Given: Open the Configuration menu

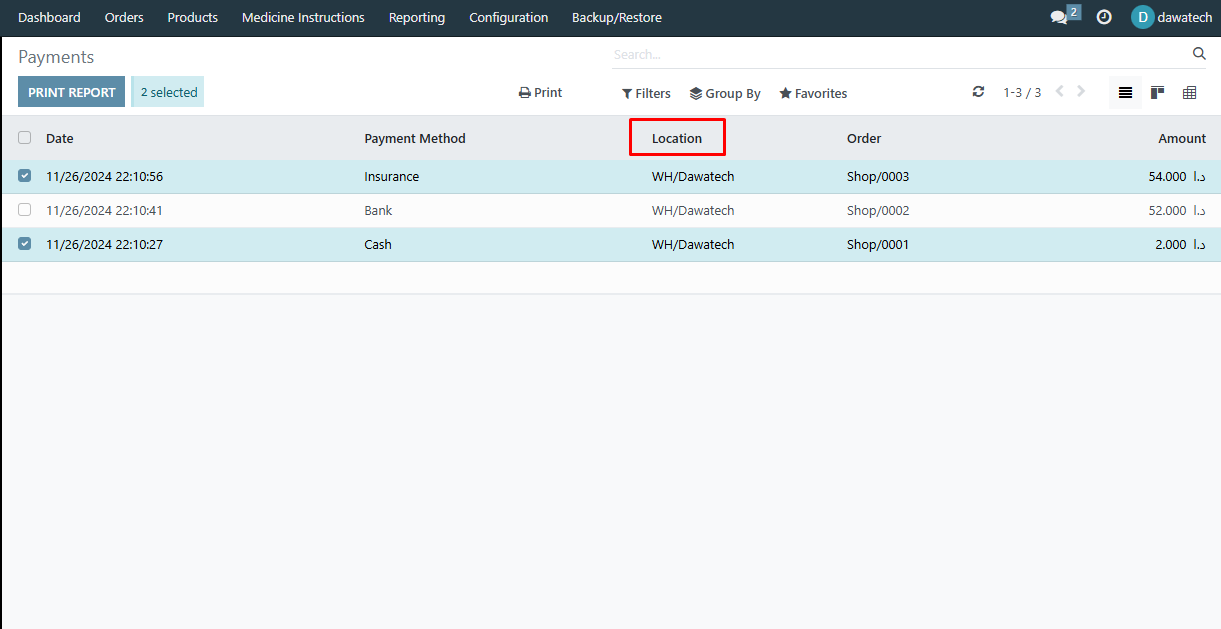Looking at the screenshot, I should pyautogui.click(x=509, y=17).
